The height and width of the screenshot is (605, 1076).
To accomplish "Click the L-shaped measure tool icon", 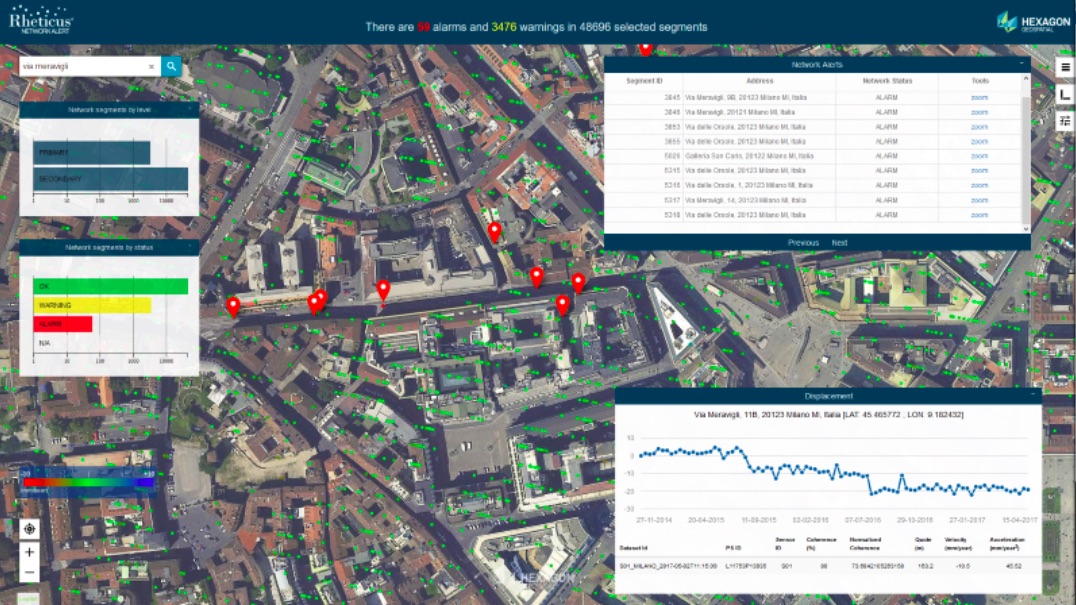I will click(1065, 95).
